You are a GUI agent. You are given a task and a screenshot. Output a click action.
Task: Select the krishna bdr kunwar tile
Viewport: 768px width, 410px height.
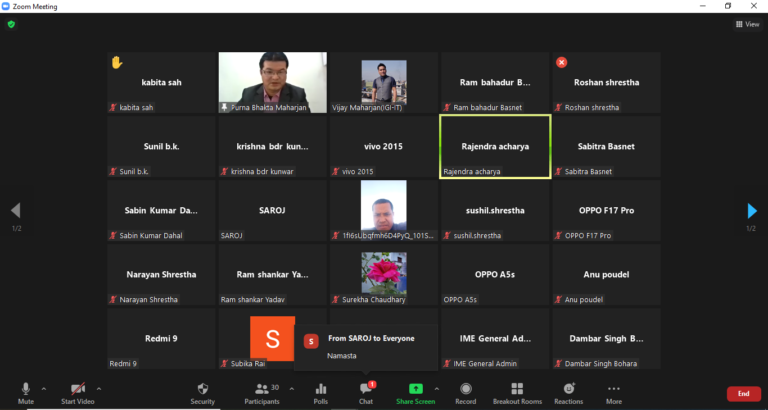tap(272, 146)
